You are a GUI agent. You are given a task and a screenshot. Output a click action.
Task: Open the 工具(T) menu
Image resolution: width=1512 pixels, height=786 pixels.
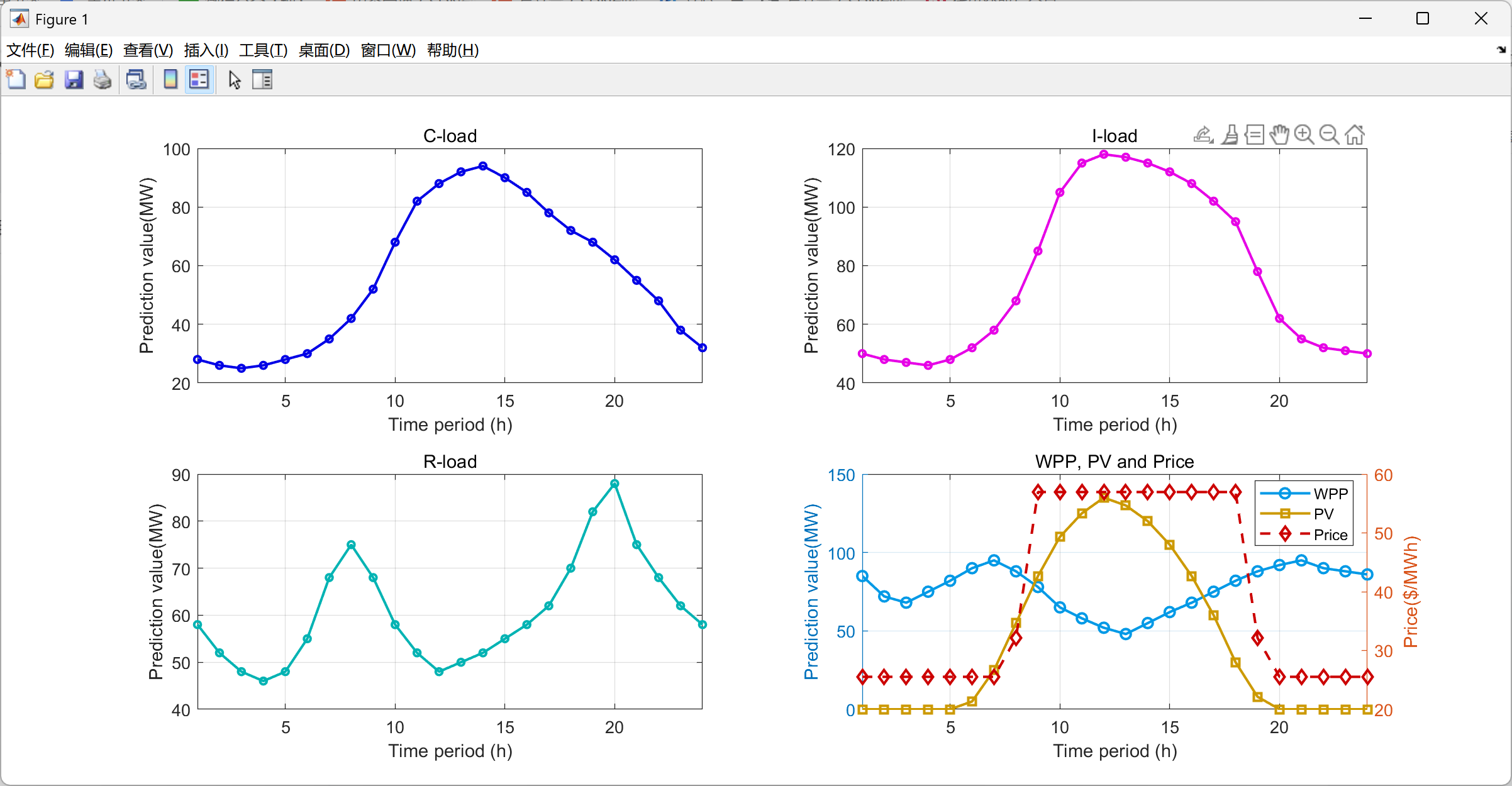tap(263, 50)
